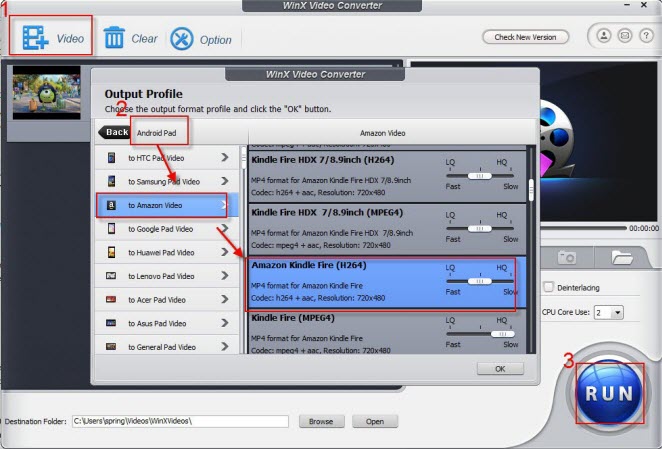The image size is (662, 449).
Task: Toggle the Deinterlacing checkbox
Action: click(x=548, y=287)
